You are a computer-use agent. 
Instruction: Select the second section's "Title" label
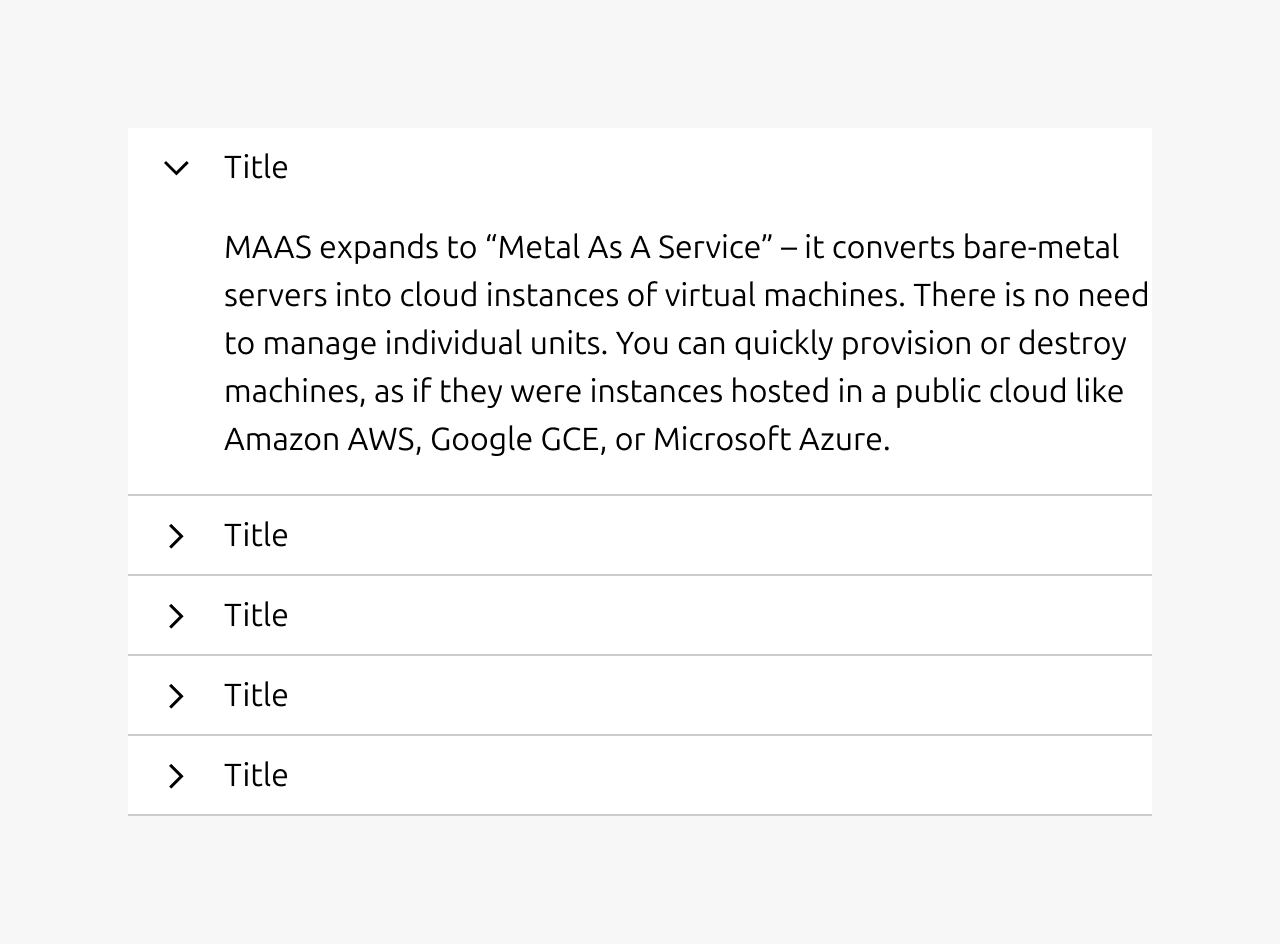256,535
